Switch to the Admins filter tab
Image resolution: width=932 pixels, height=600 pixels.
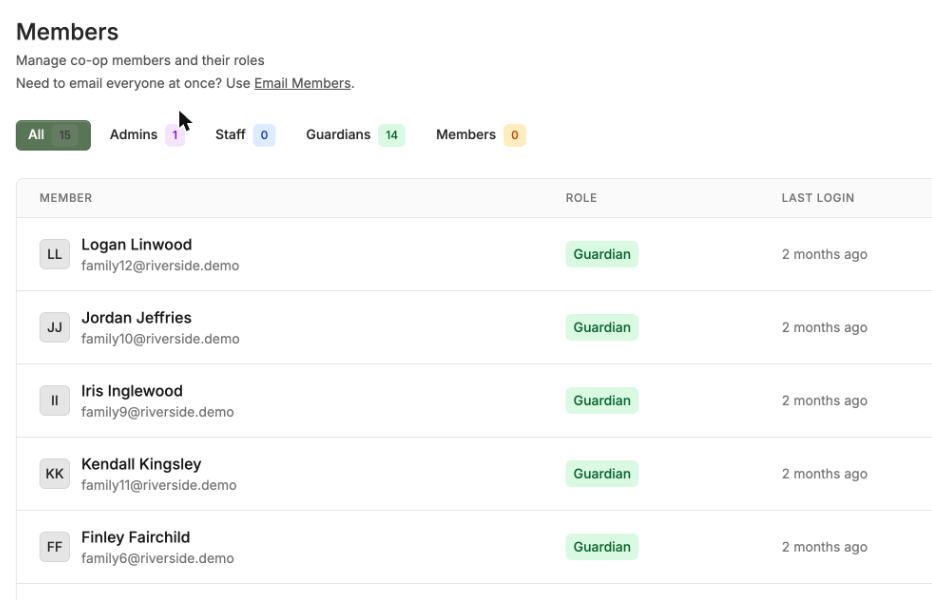coord(147,135)
